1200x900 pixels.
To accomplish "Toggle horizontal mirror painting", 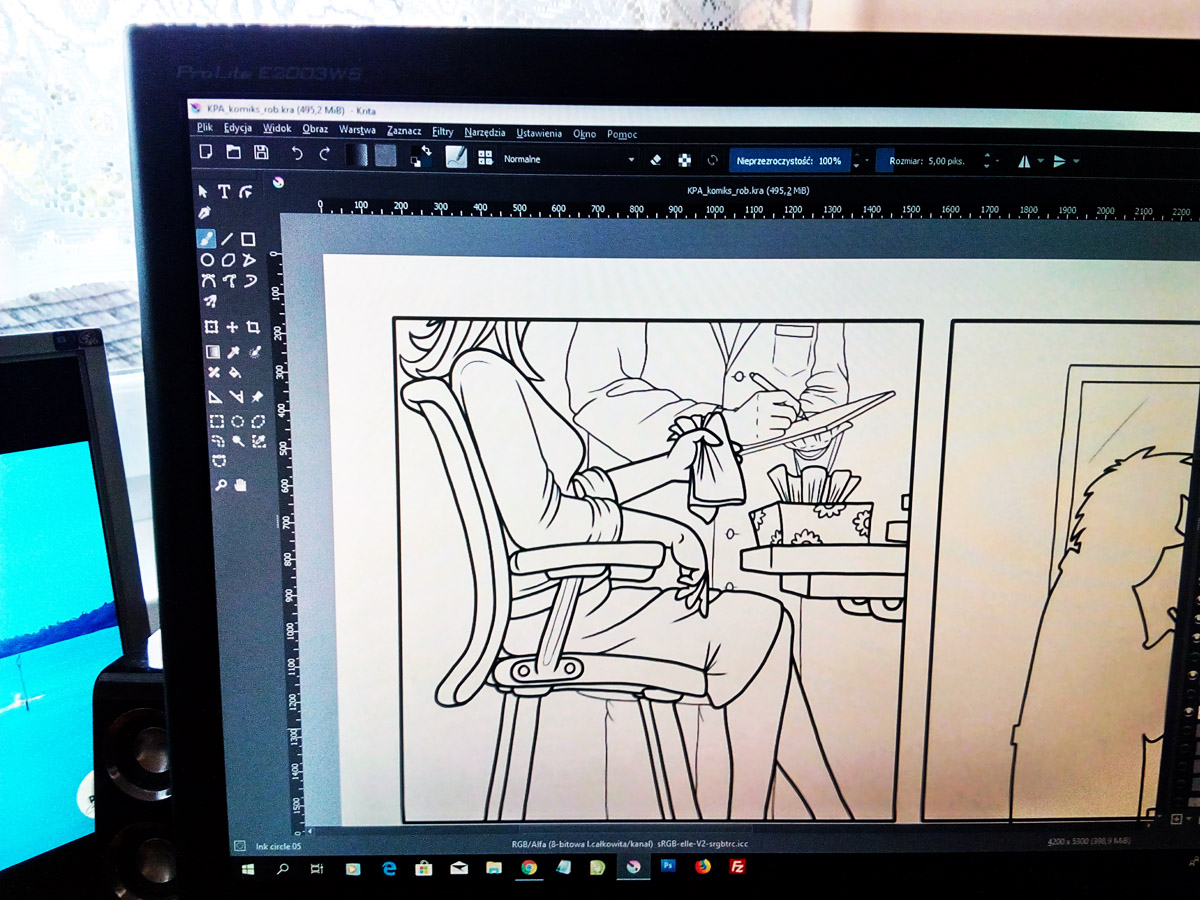I will [x=1023, y=161].
